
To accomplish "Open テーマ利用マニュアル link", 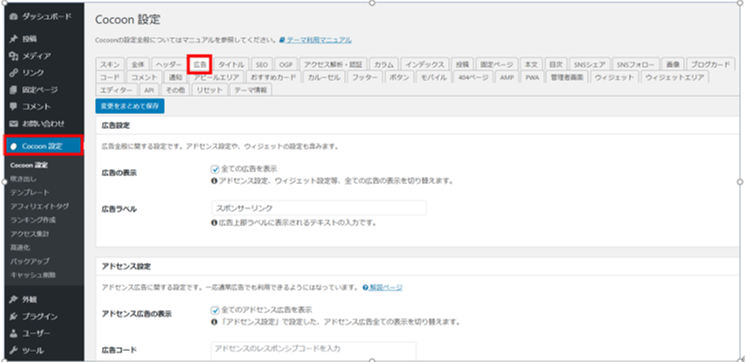I will (x=319, y=40).
